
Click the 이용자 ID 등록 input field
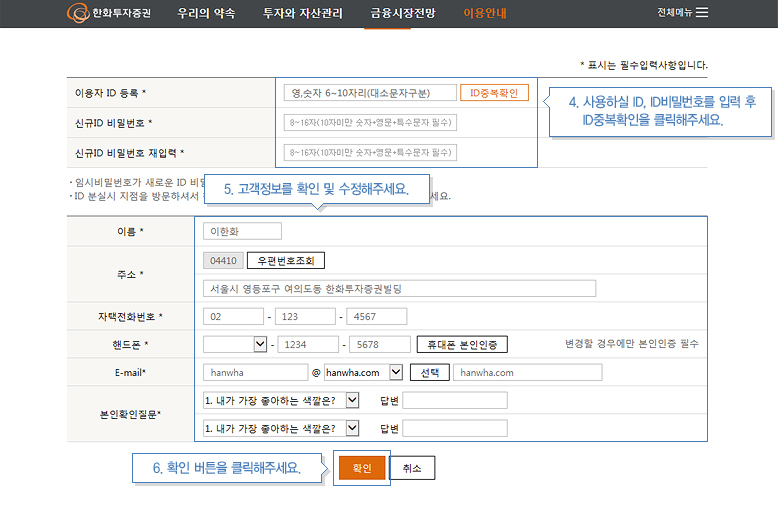click(370, 93)
